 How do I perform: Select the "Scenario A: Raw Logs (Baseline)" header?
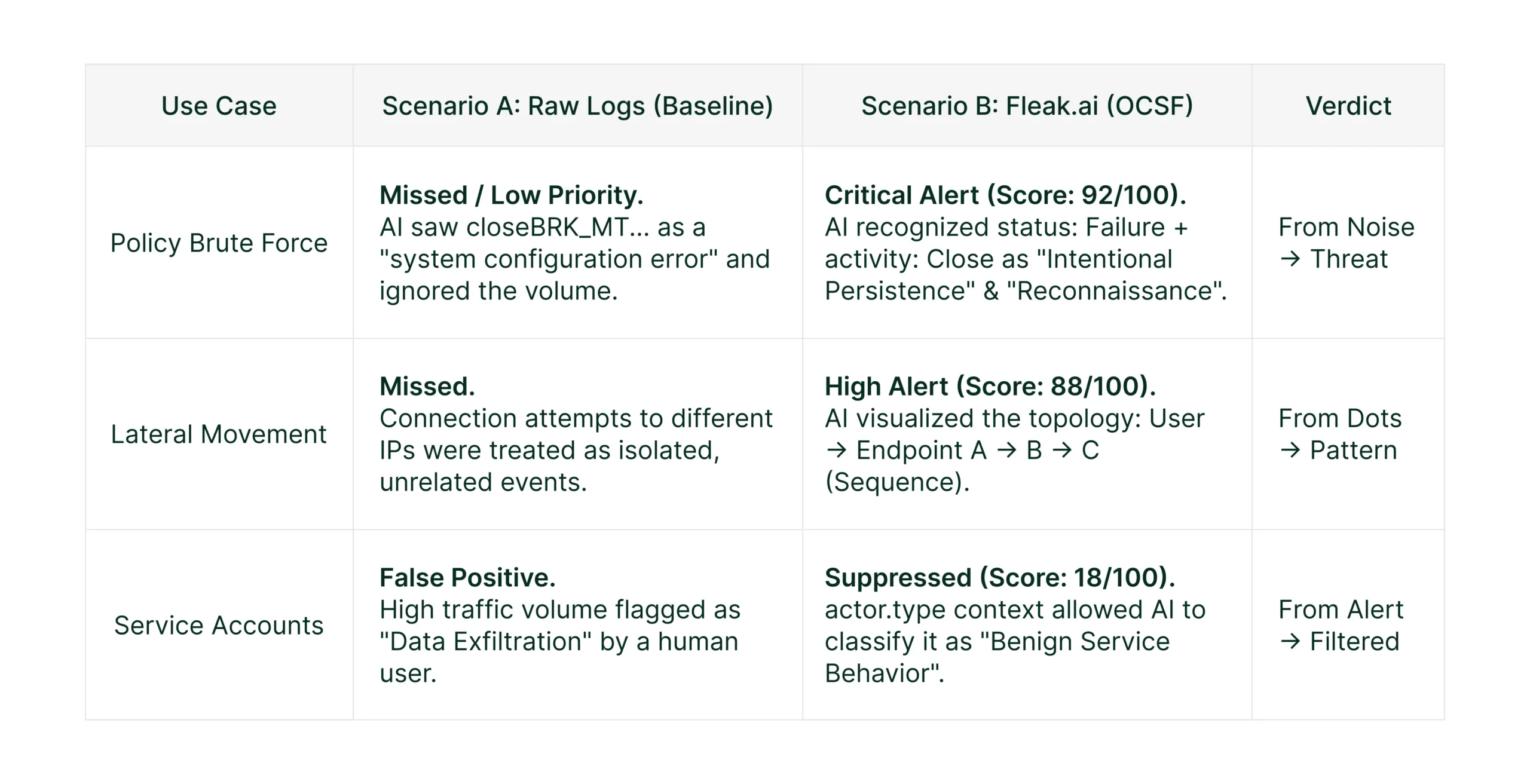click(x=577, y=106)
